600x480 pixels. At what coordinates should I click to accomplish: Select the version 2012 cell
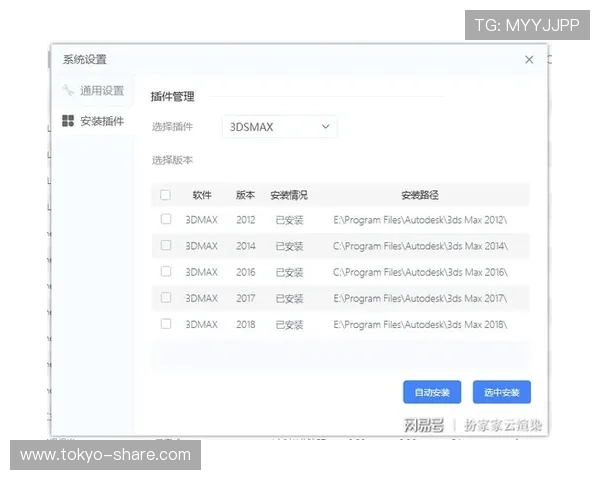click(x=246, y=220)
